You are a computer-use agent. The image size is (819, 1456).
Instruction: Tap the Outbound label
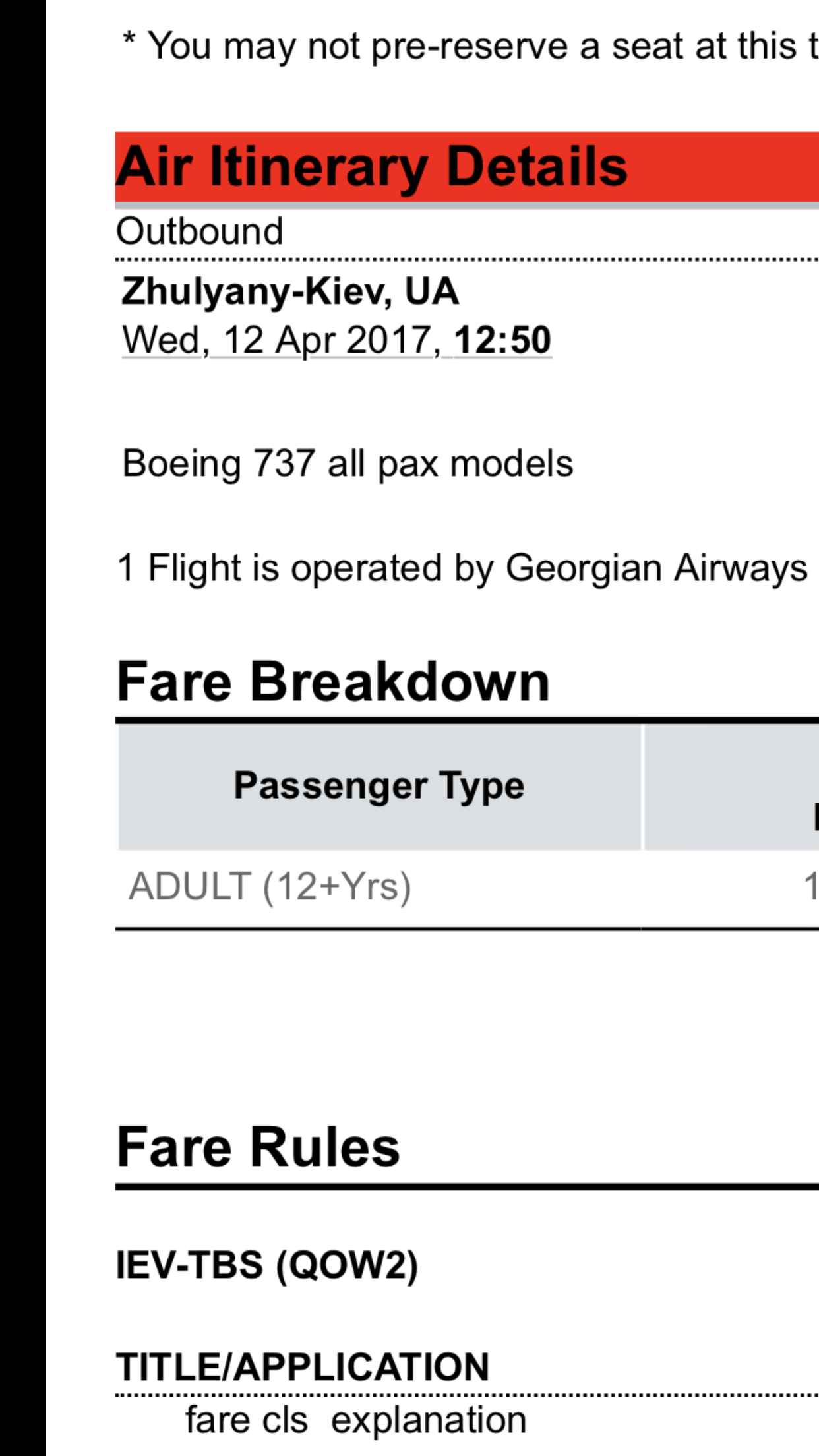[x=199, y=231]
